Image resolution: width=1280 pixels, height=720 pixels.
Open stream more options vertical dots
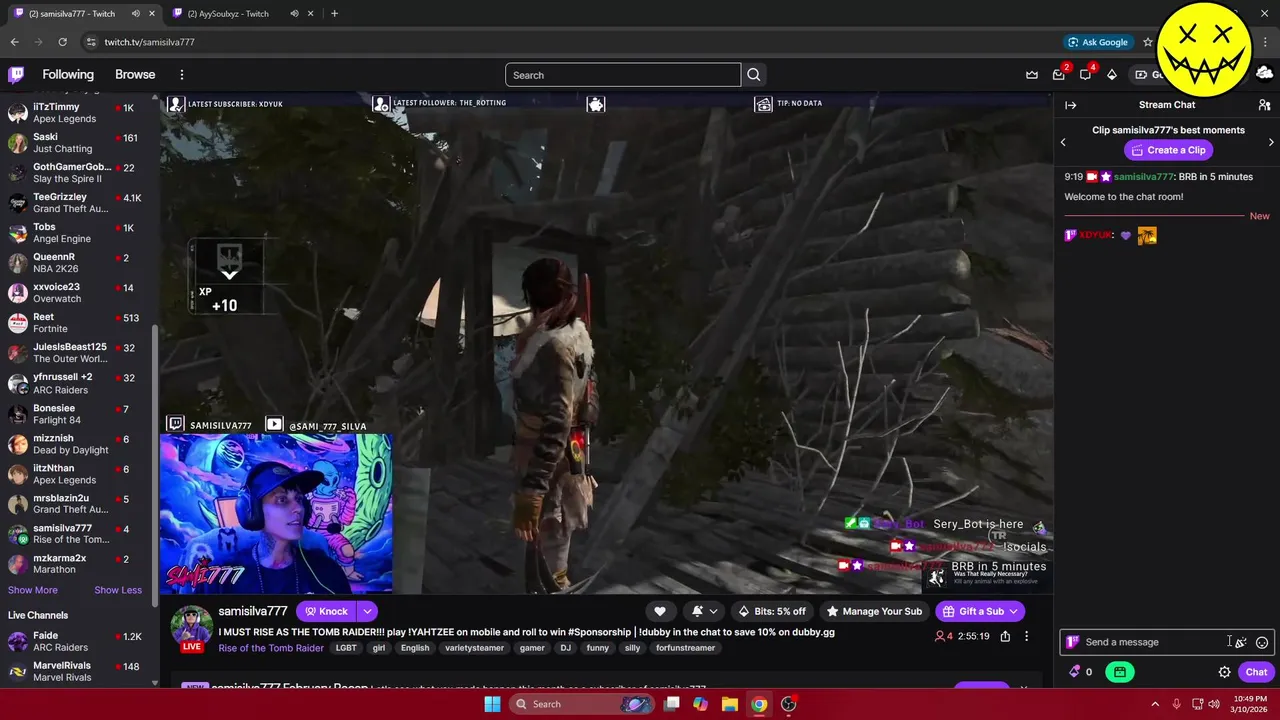(x=1026, y=636)
